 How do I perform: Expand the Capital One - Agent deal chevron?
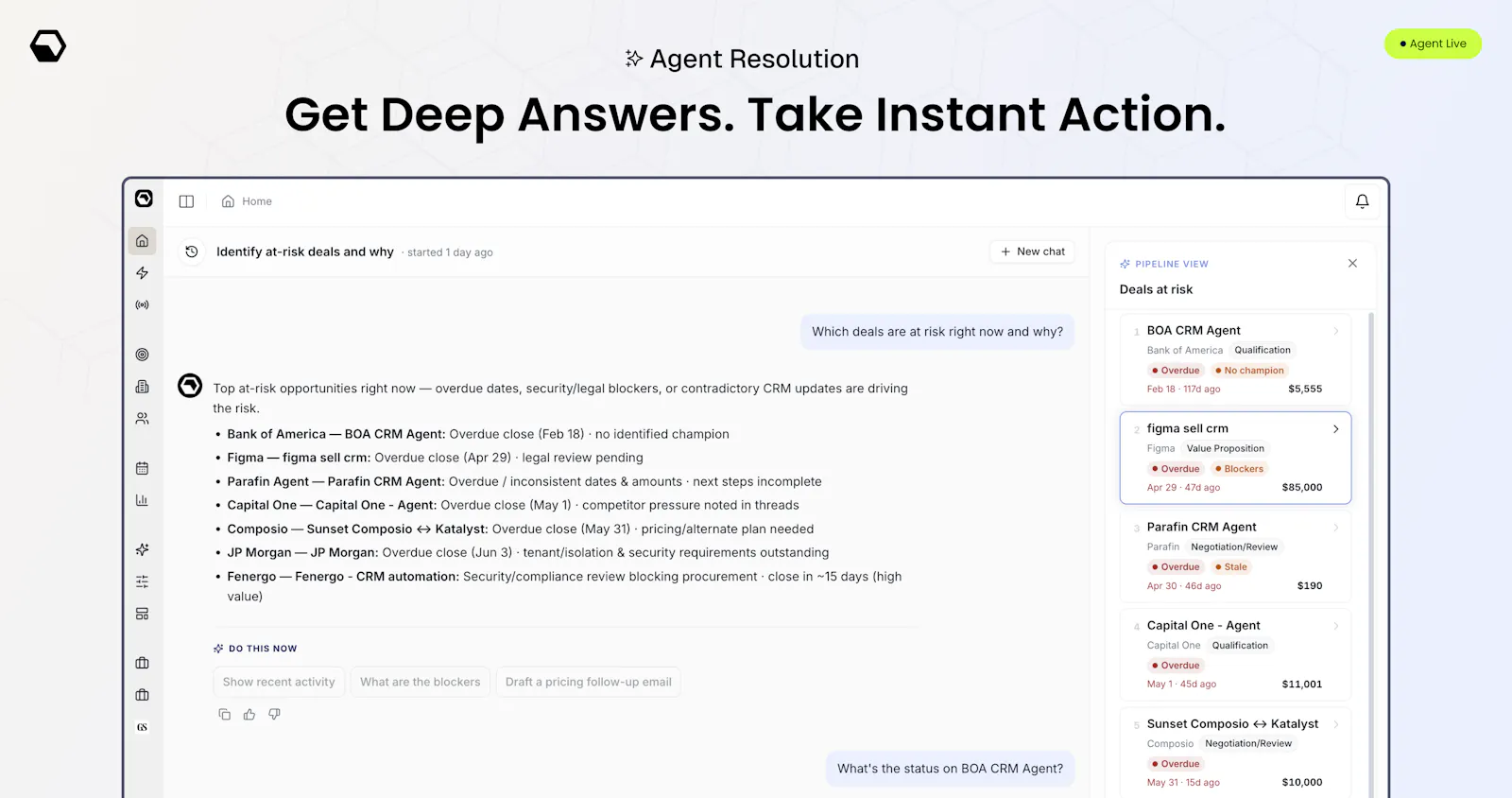coord(1336,626)
